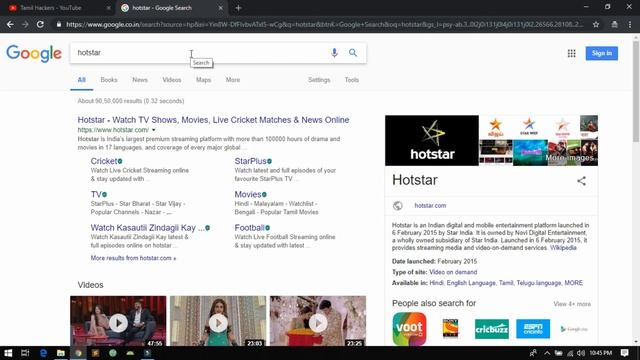640x360 pixels.
Task: Open the Windows Start menu
Action: (8, 353)
